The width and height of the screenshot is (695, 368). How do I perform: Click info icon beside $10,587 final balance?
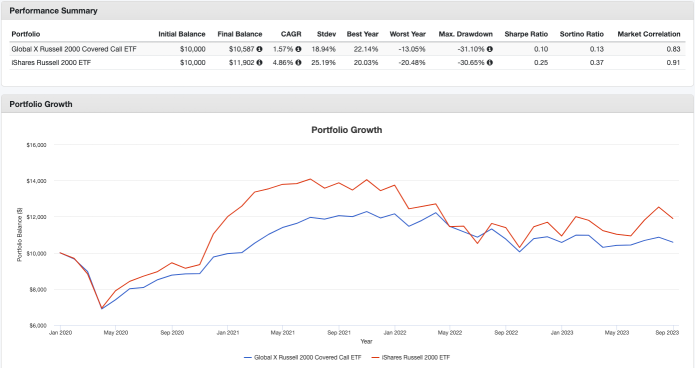pos(259,49)
